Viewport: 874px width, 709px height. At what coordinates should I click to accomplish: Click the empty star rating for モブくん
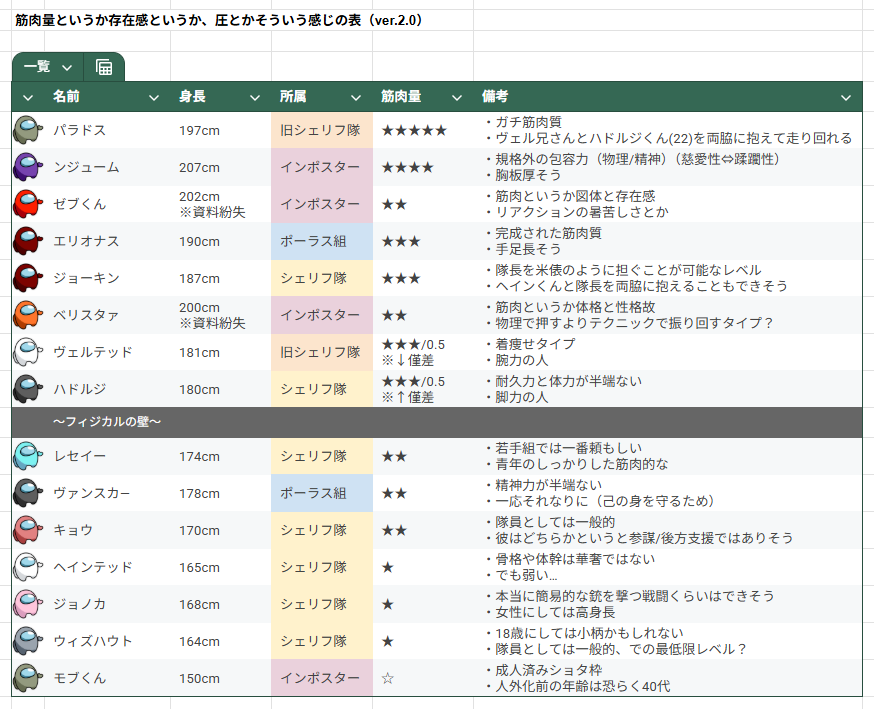coord(388,678)
